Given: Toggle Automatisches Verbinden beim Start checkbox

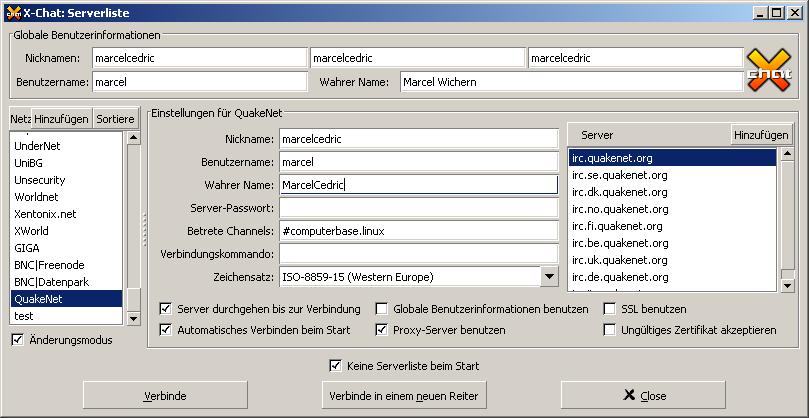Looking at the screenshot, I should tap(166, 330).
